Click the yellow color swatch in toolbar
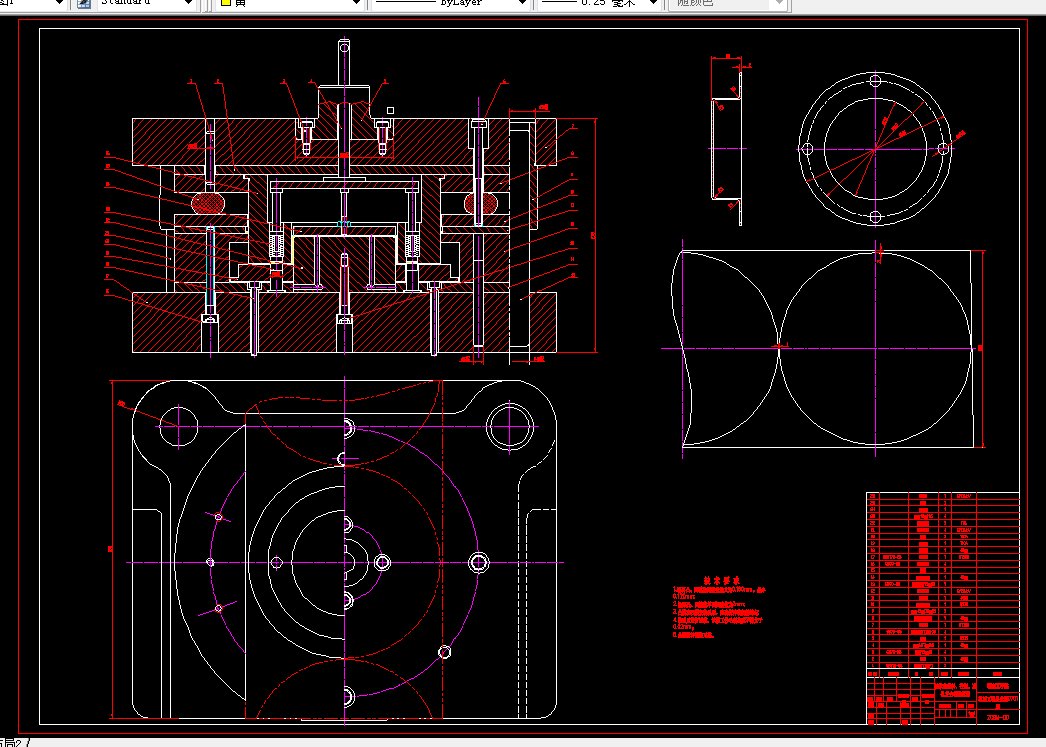This screenshot has height=747, width=1046. click(225, 3)
